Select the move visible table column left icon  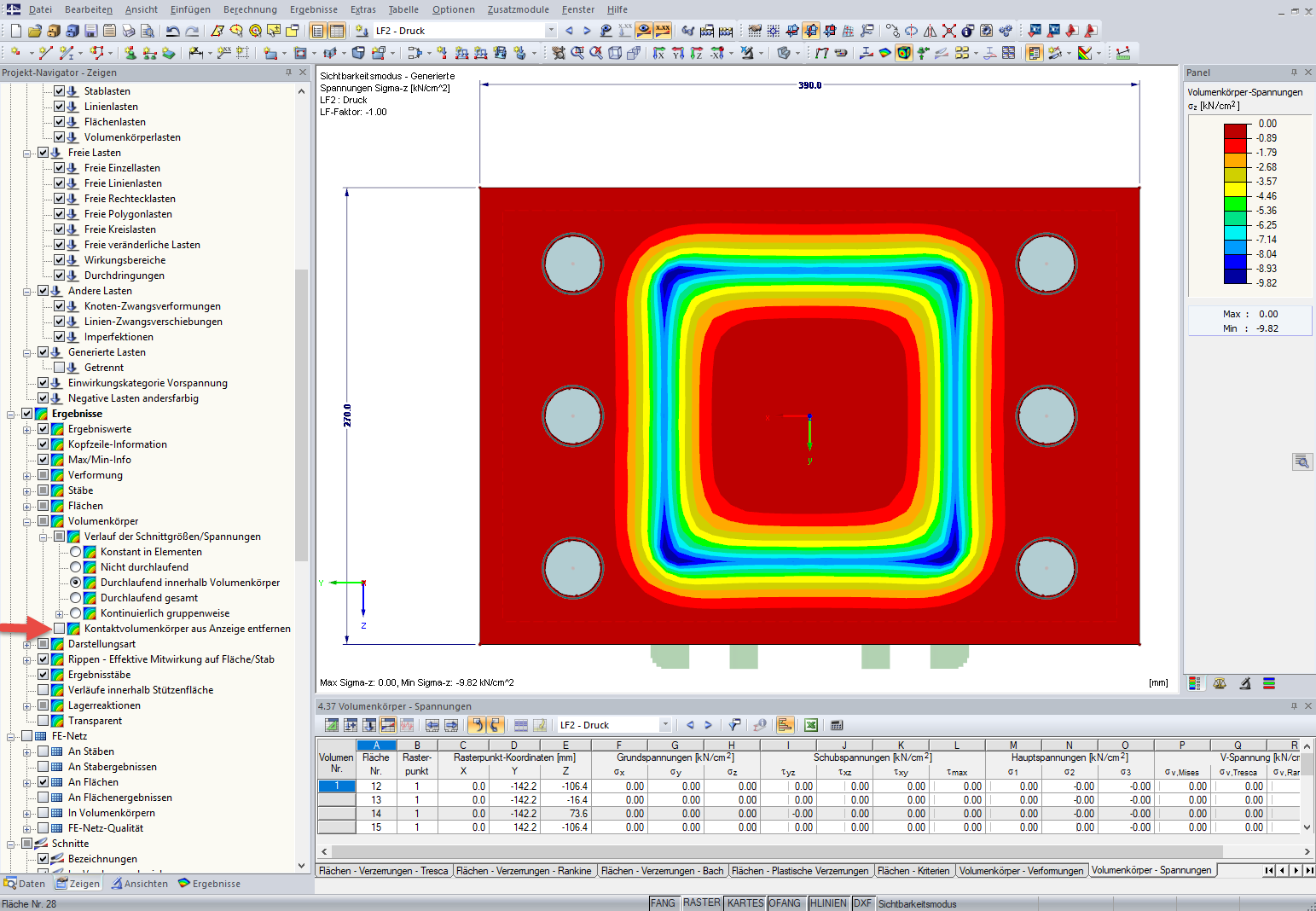(x=432, y=724)
